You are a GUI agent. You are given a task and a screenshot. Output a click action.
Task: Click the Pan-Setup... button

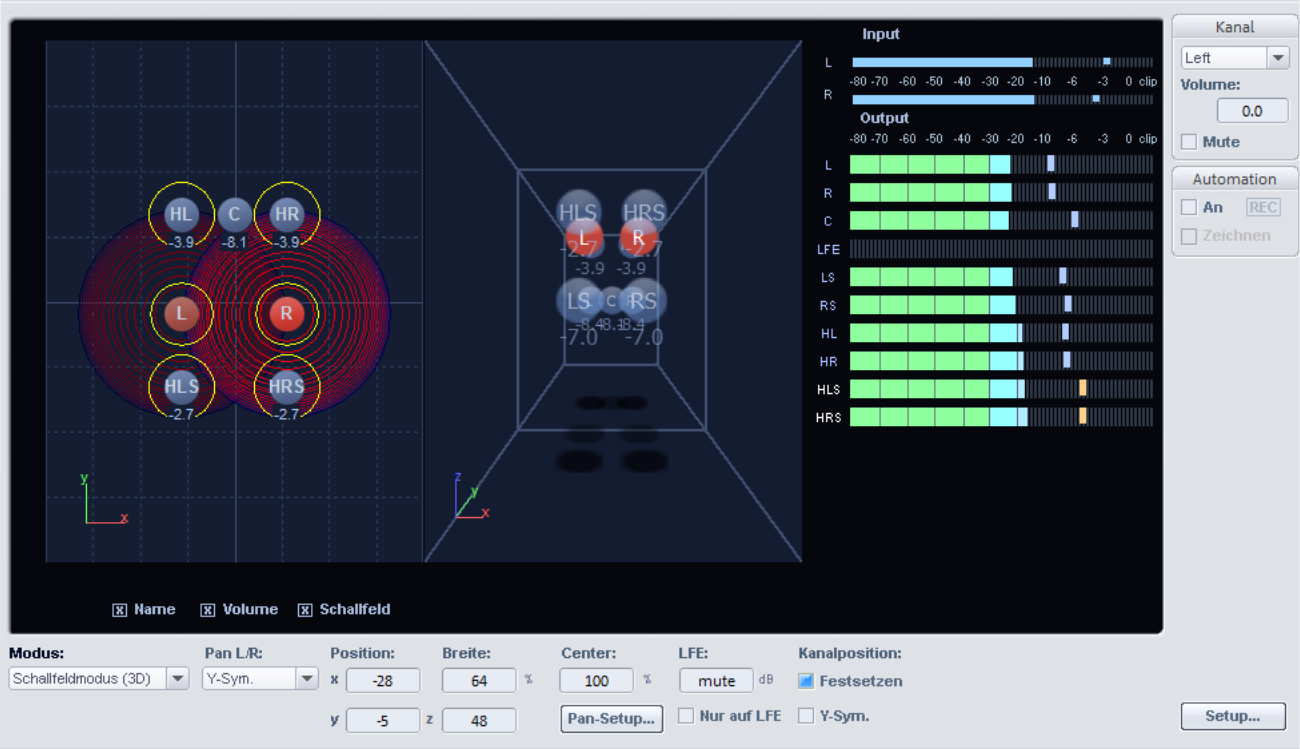pos(611,718)
